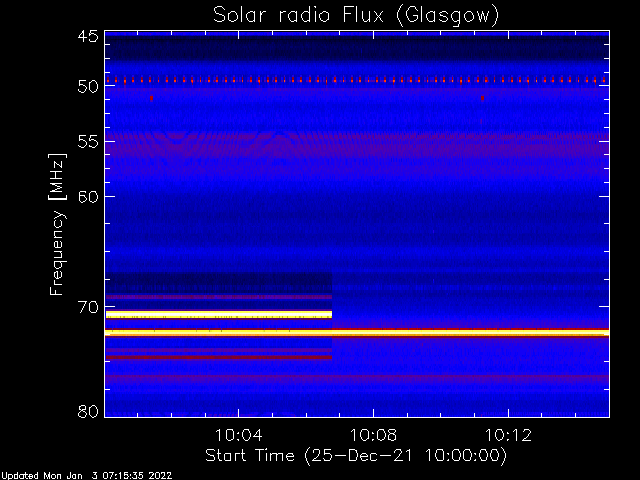Click the 80 frequency tick label
This screenshot has width=640, height=480.
(88, 411)
